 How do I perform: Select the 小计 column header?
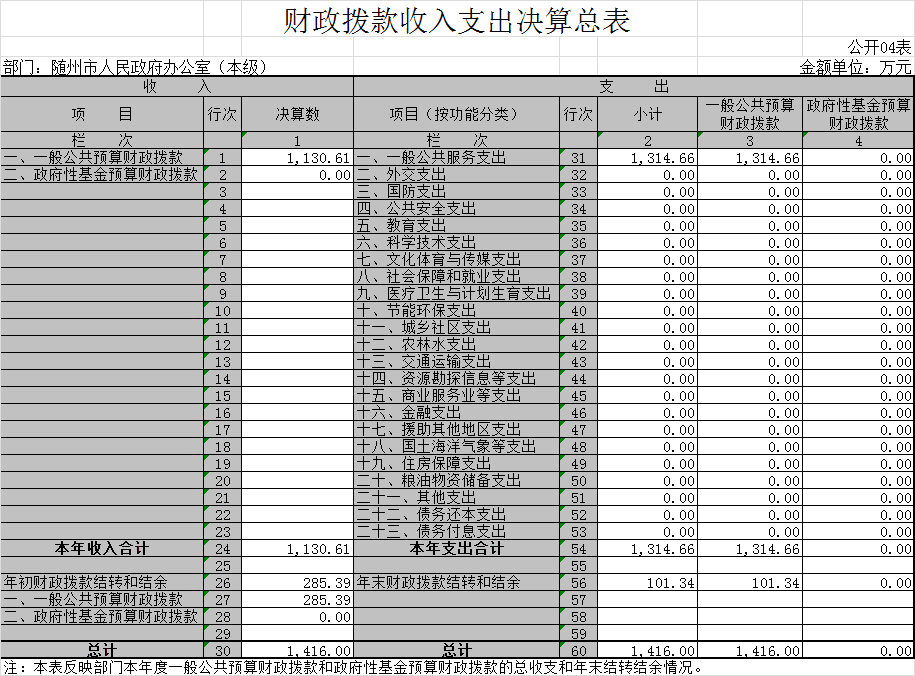[647, 115]
